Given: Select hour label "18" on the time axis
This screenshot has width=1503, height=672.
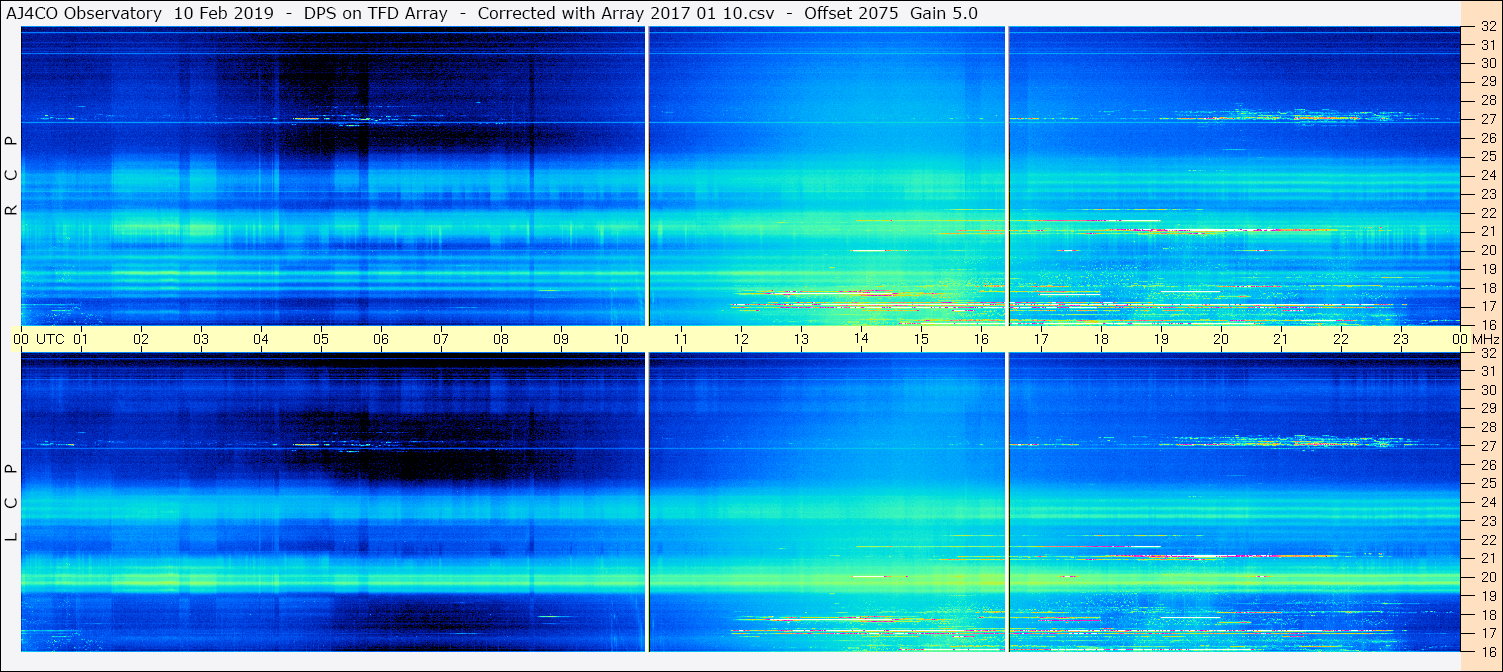Looking at the screenshot, I should tap(1101, 339).
